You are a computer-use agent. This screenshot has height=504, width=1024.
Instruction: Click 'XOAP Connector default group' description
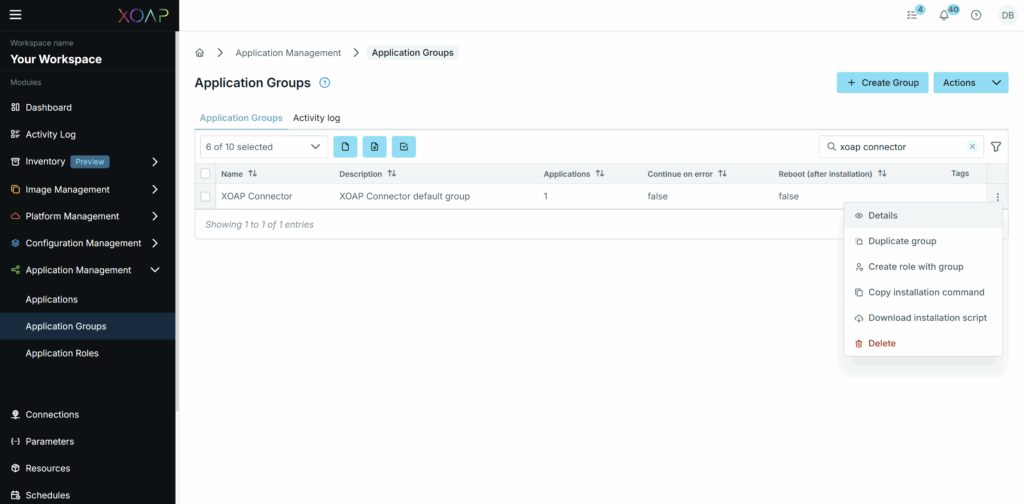pyautogui.click(x=404, y=197)
